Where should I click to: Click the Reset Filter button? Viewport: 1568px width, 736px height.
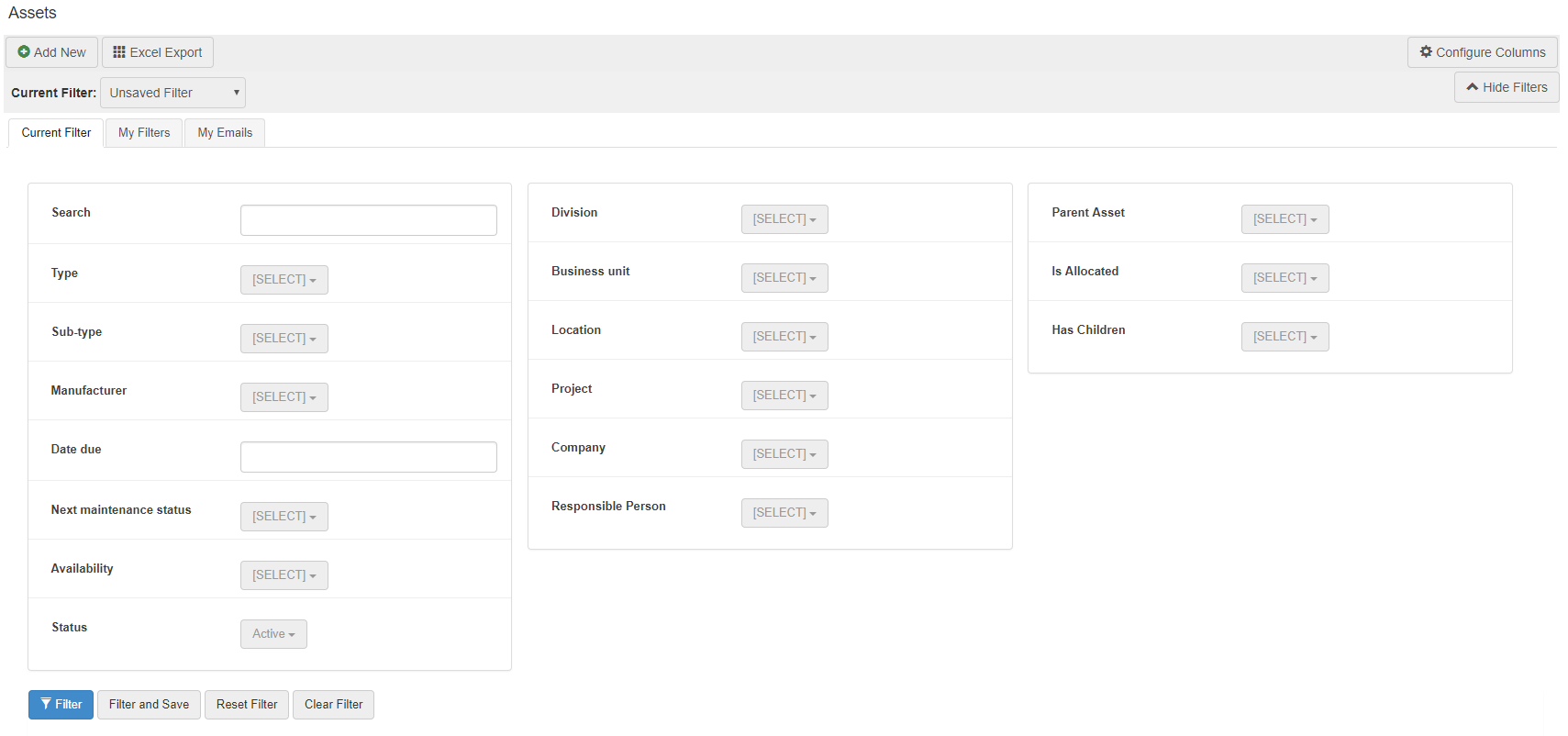tap(247, 705)
